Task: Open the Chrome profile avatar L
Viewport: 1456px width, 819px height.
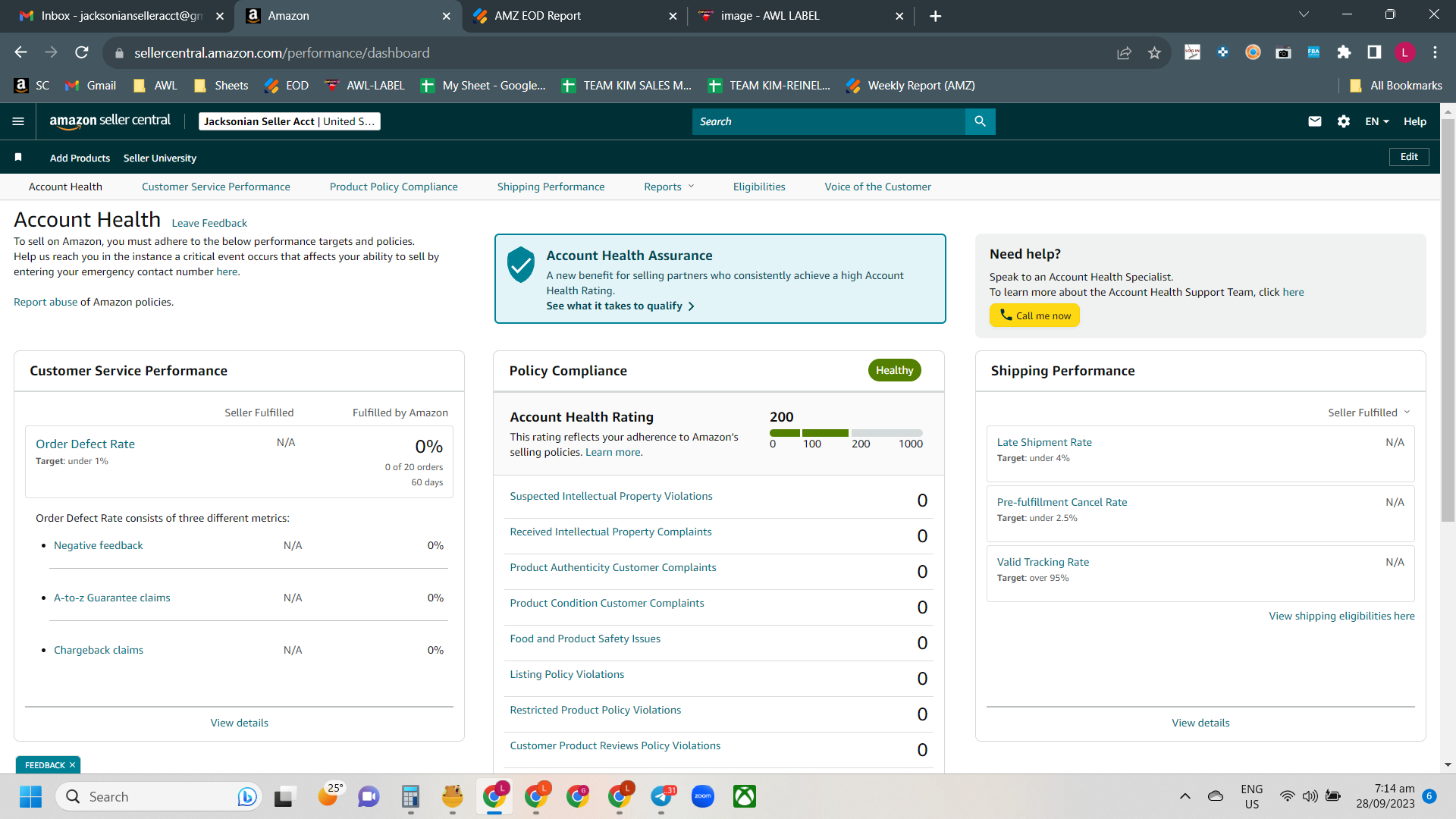Action: tap(1404, 52)
